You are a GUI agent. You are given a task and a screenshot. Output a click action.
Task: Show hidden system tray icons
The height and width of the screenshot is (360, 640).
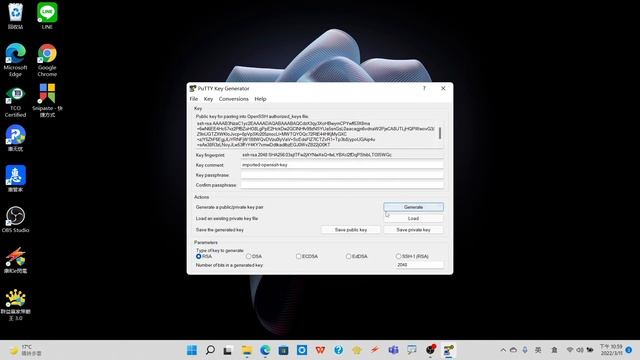click(503, 350)
